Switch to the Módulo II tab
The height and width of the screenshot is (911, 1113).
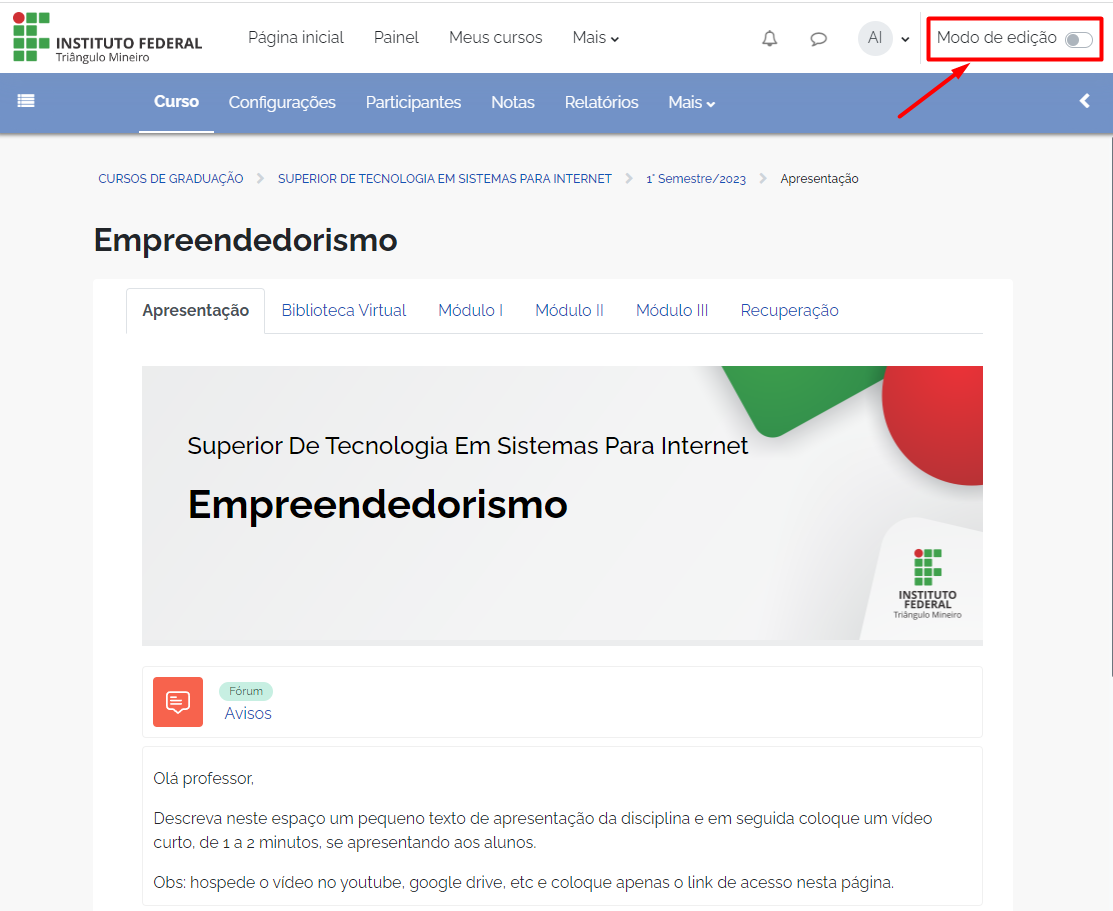569,311
